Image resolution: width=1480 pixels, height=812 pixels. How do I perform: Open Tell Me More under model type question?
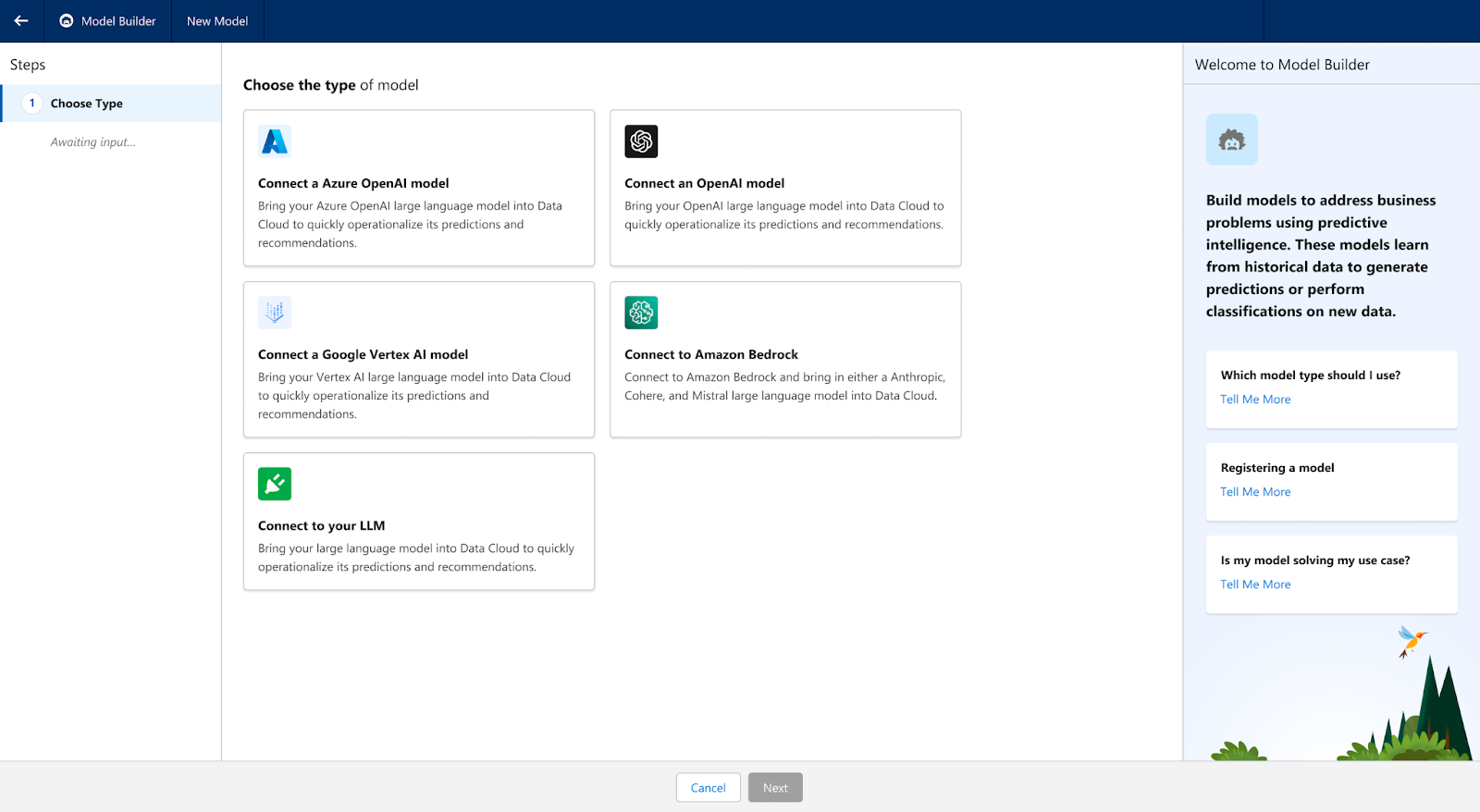pyautogui.click(x=1255, y=400)
